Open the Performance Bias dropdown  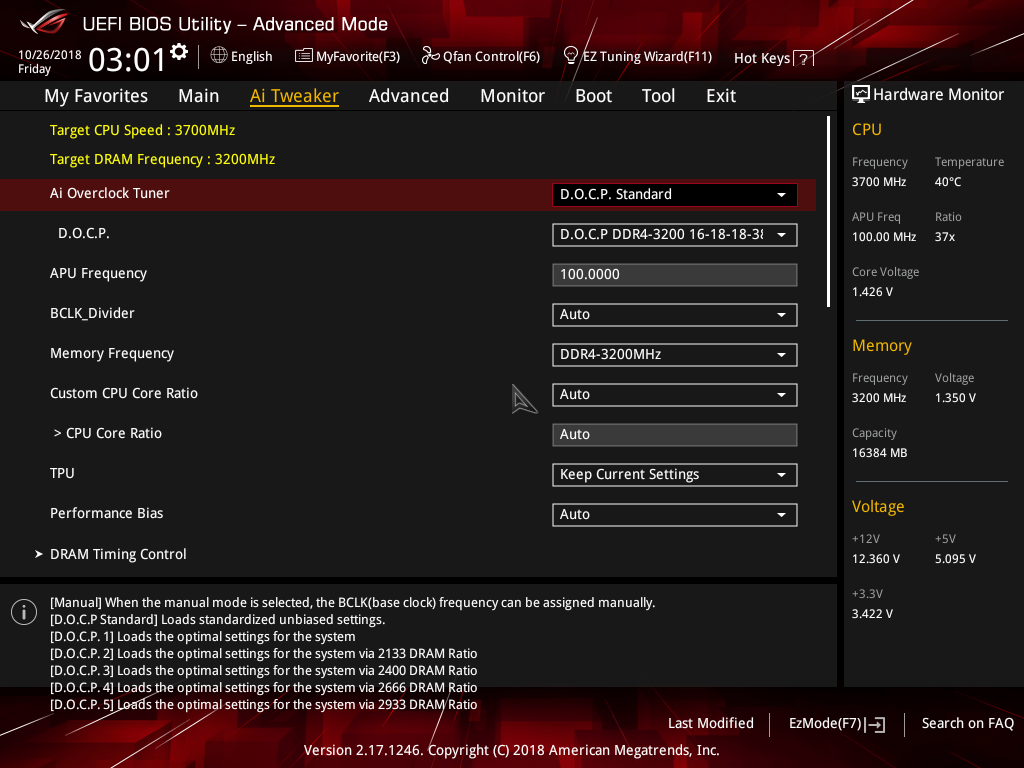[675, 515]
